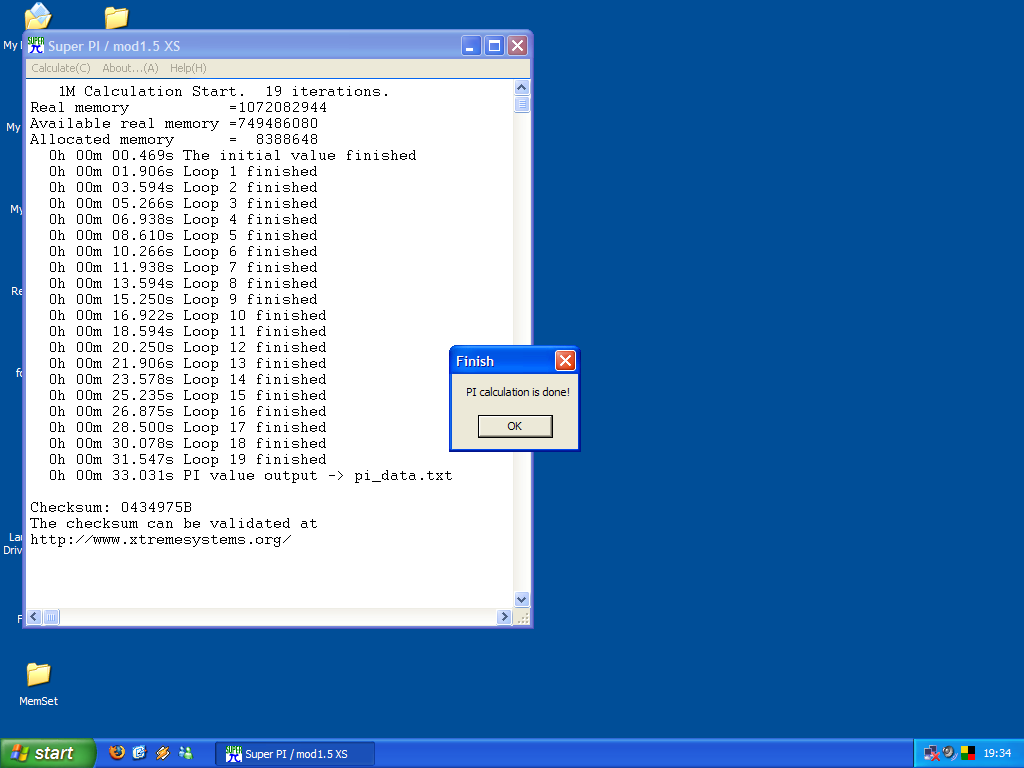The image size is (1024, 768).
Task: Click '1M Calculation Start. 19 iterations.' line
Action: click(x=223, y=91)
